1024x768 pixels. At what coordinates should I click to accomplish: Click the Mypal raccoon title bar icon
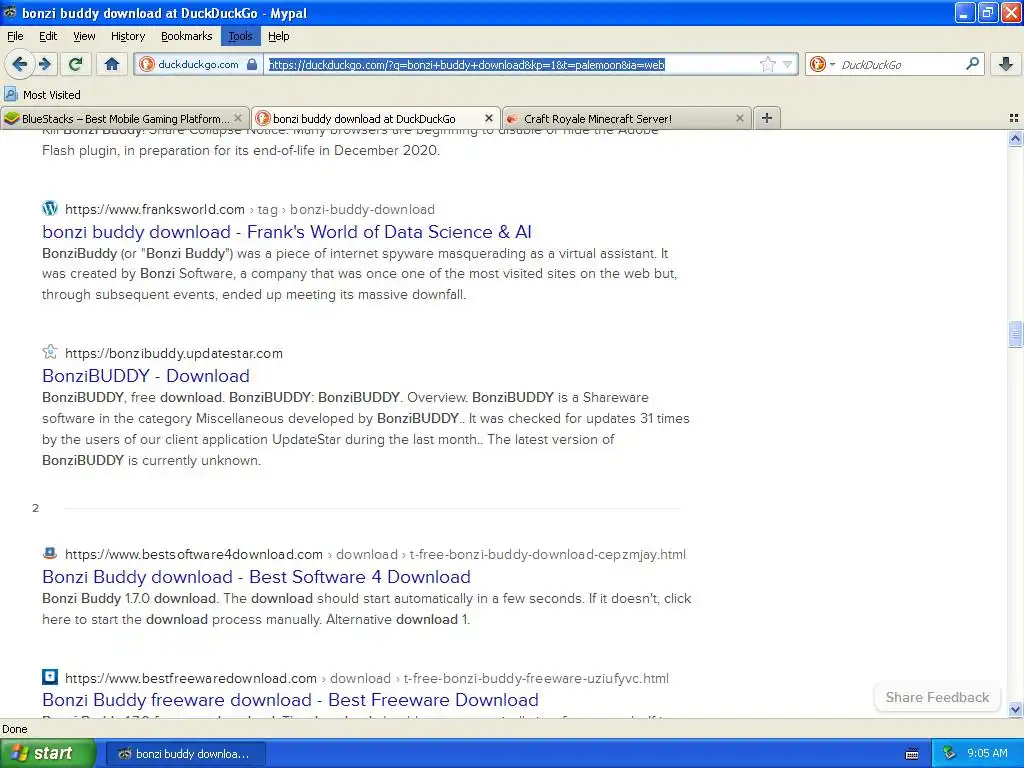[x=10, y=12]
